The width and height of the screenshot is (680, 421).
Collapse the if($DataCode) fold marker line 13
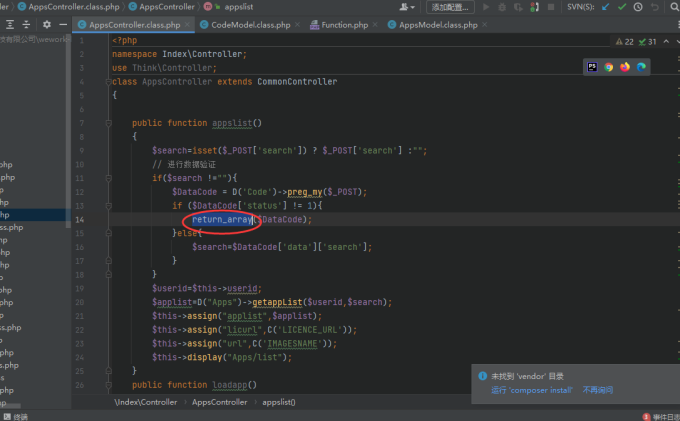(108, 206)
